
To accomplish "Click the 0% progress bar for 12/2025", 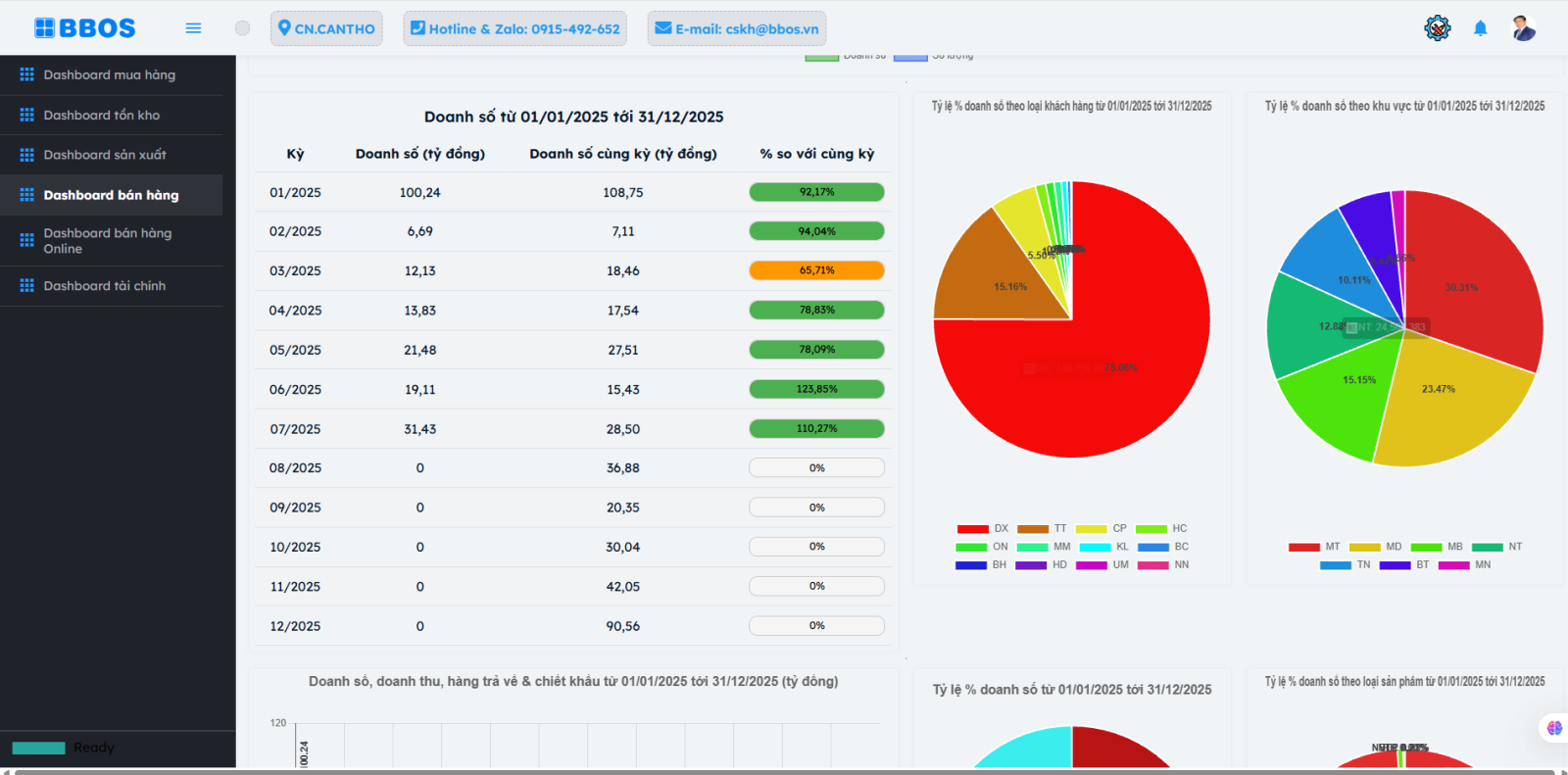I will [x=816, y=625].
